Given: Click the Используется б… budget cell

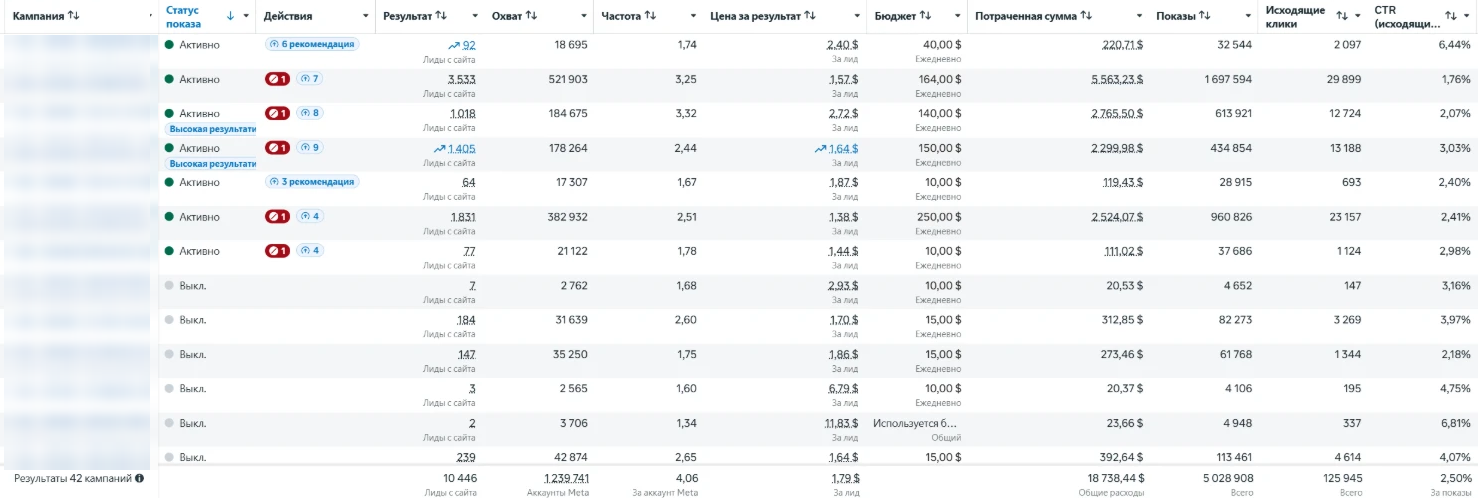Looking at the screenshot, I should pyautogui.click(x=917, y=423).
